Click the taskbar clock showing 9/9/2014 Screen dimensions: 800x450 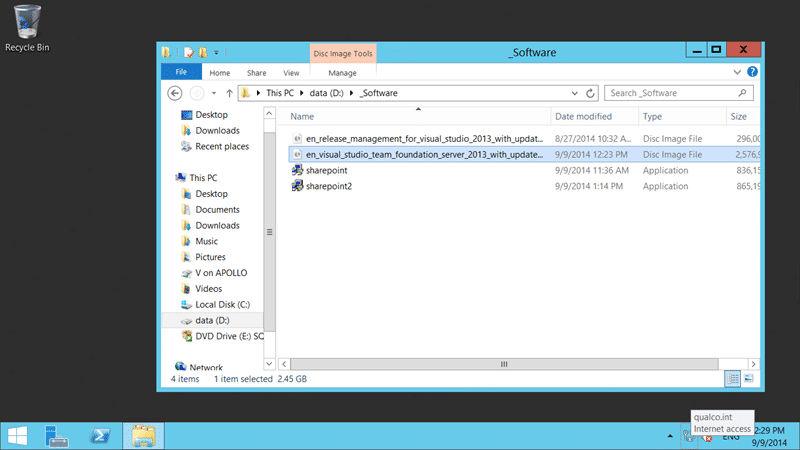[770, 436]
